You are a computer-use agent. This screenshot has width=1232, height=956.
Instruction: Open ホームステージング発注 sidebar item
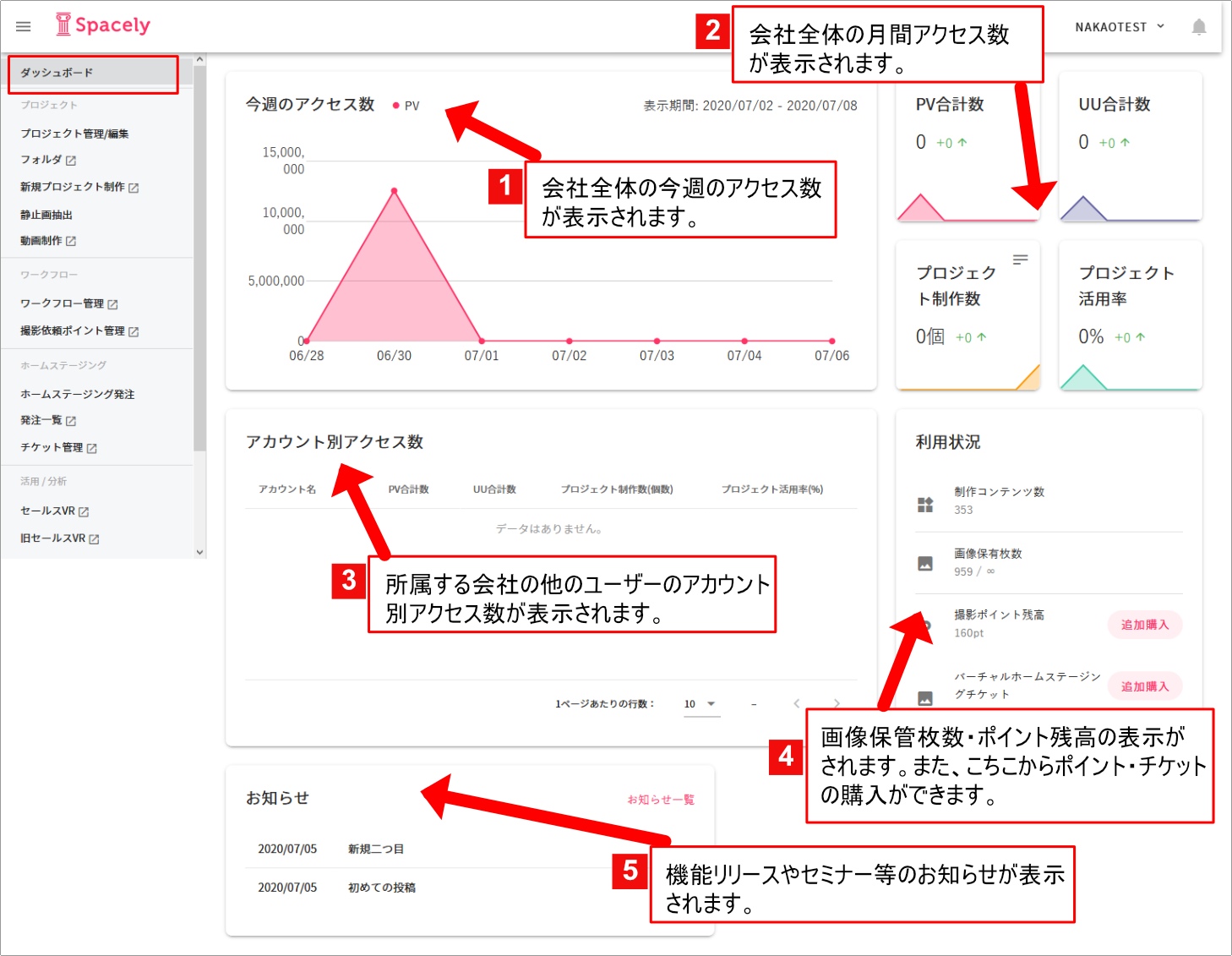coord(78,394)
